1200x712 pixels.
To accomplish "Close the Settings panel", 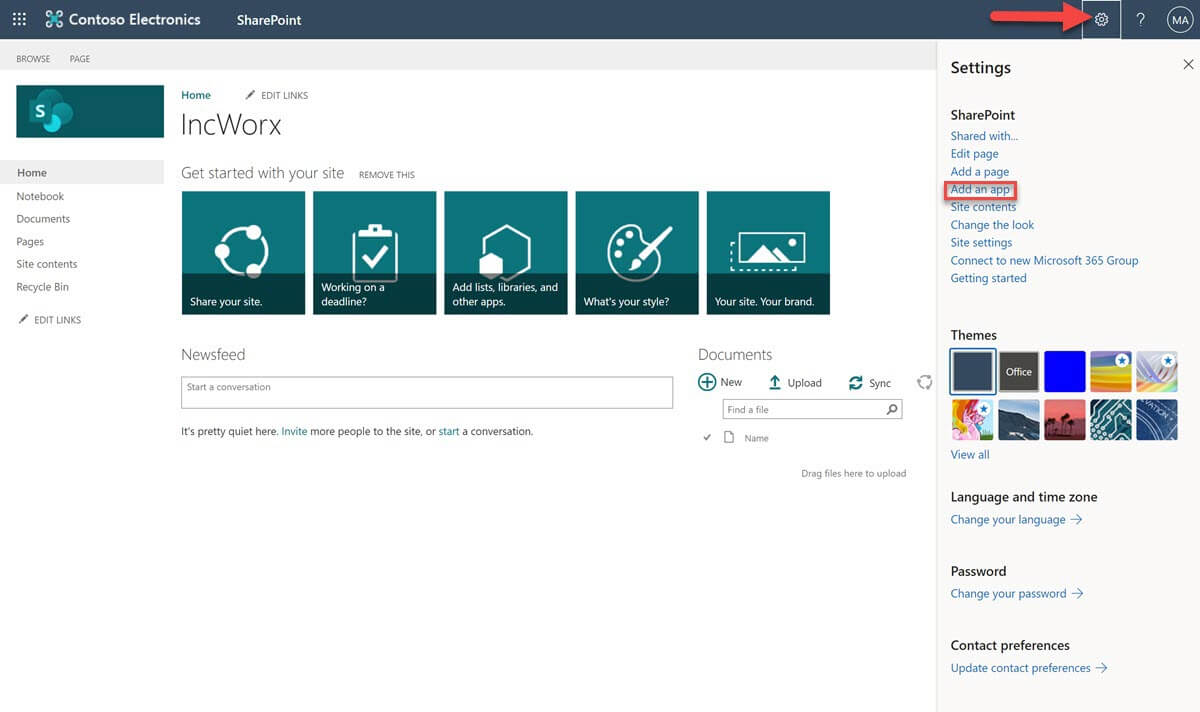I will (x=1188, y=64).
